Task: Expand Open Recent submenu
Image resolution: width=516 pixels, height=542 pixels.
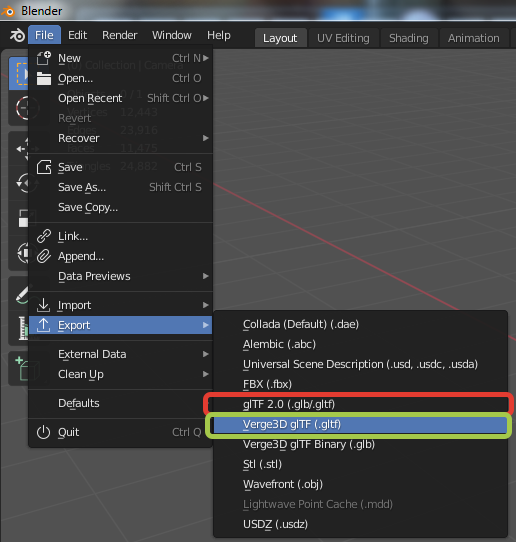Action: (x=120, y=98)
